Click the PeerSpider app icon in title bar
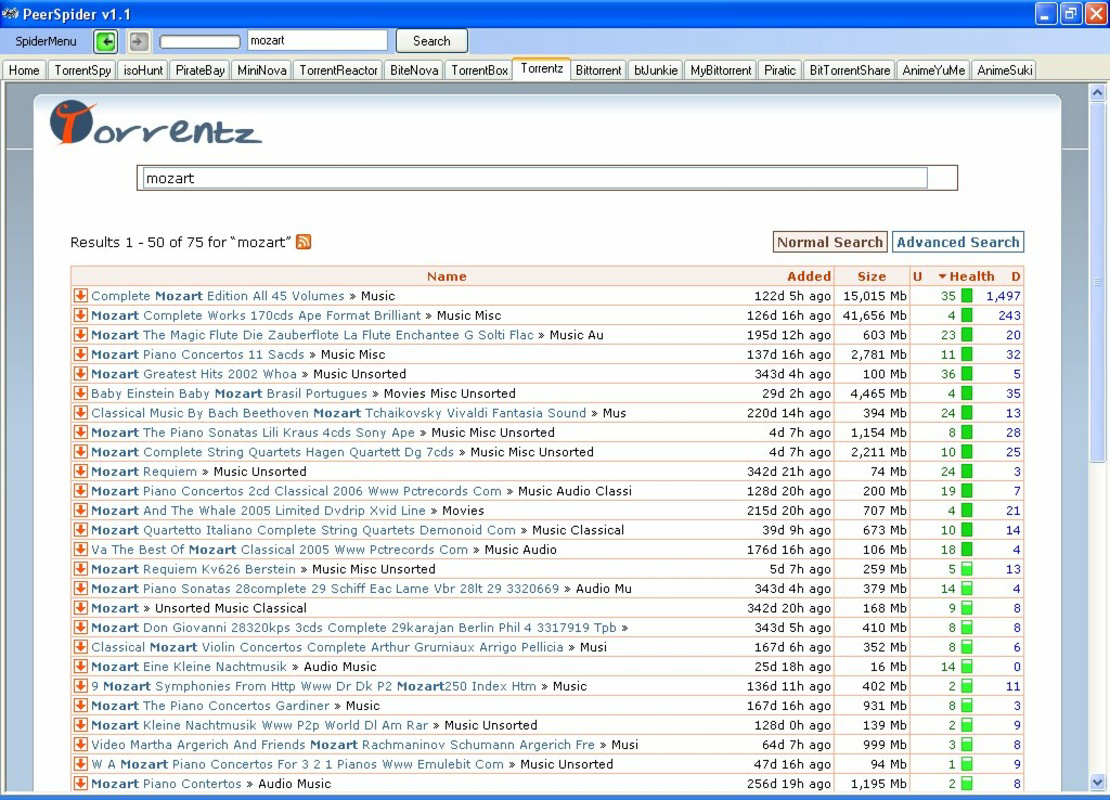 (10, 13)
